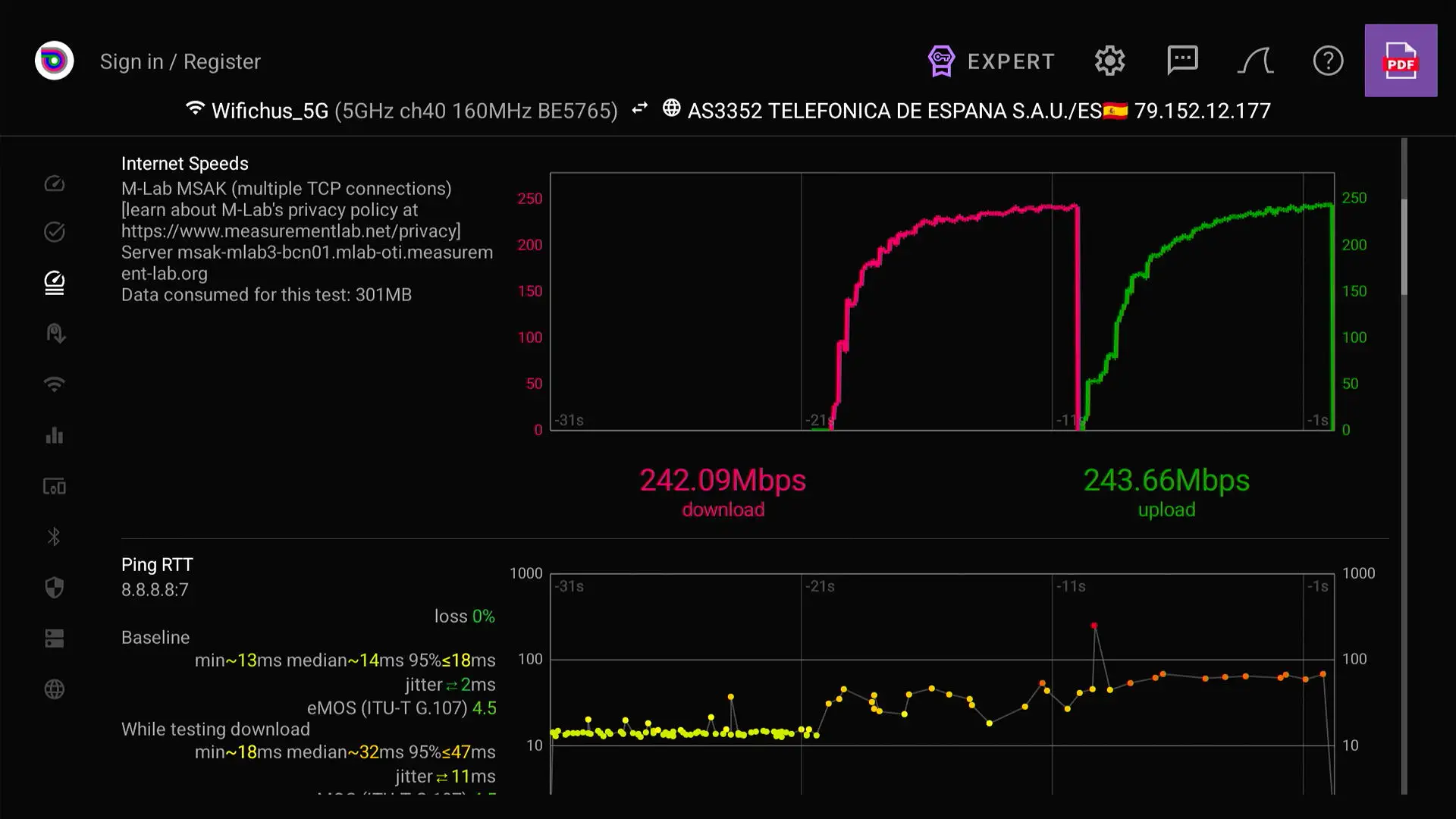The height and width of the screenshot is (819, 1456).
Task: Open the feedback chat bubble icon
Action: coord(1182,61)
